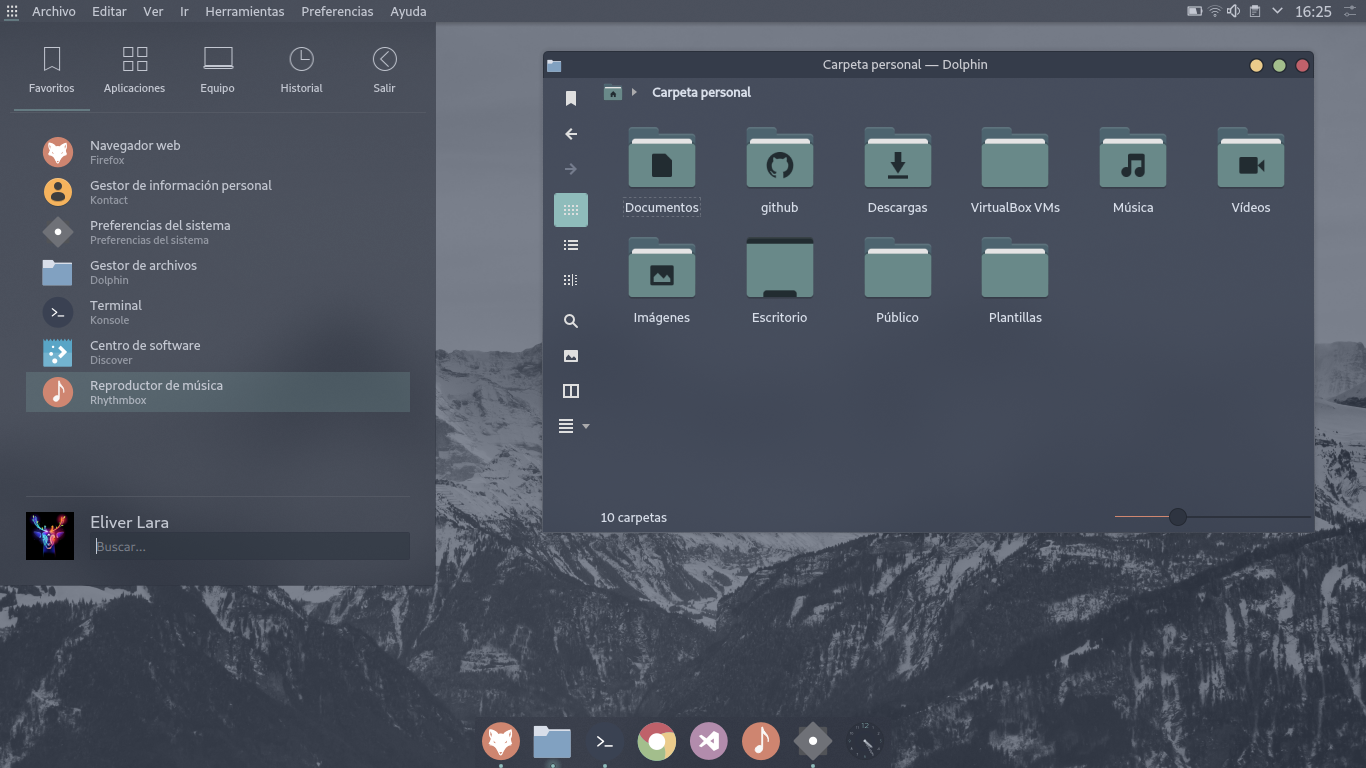
Task: Expand the hamburger menu dropdown in Dolphin
Action: 573,426
